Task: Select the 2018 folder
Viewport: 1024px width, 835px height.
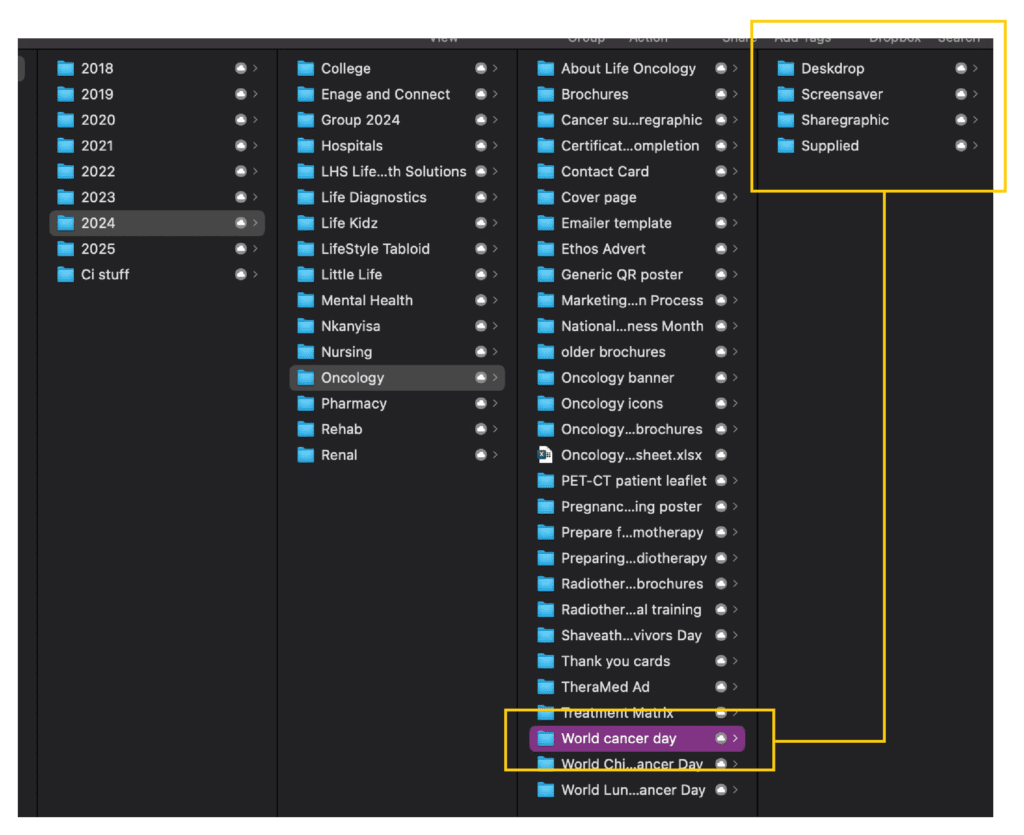Action: tap(97, 69)
